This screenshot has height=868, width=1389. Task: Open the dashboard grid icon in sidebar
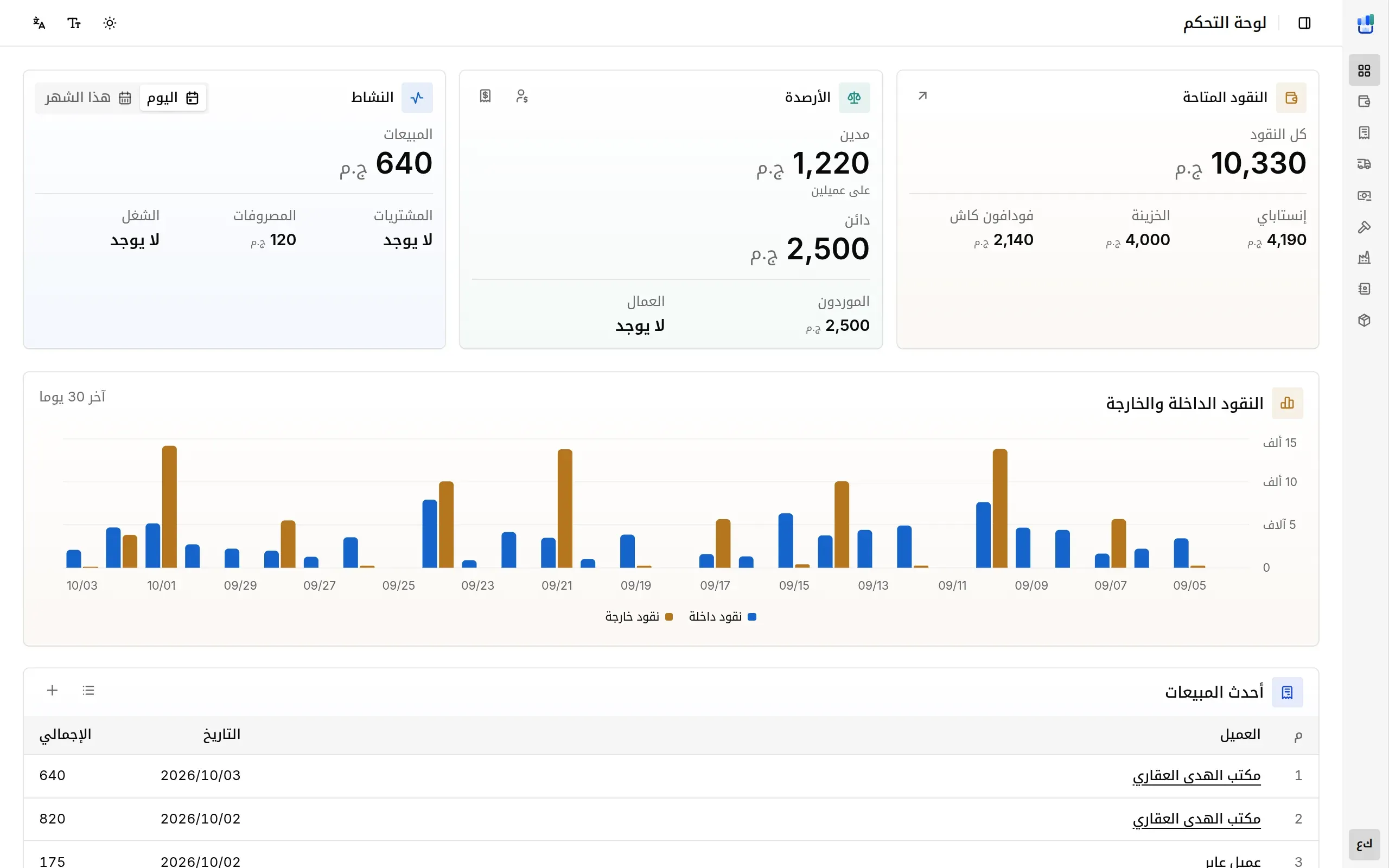point(1363,71)
